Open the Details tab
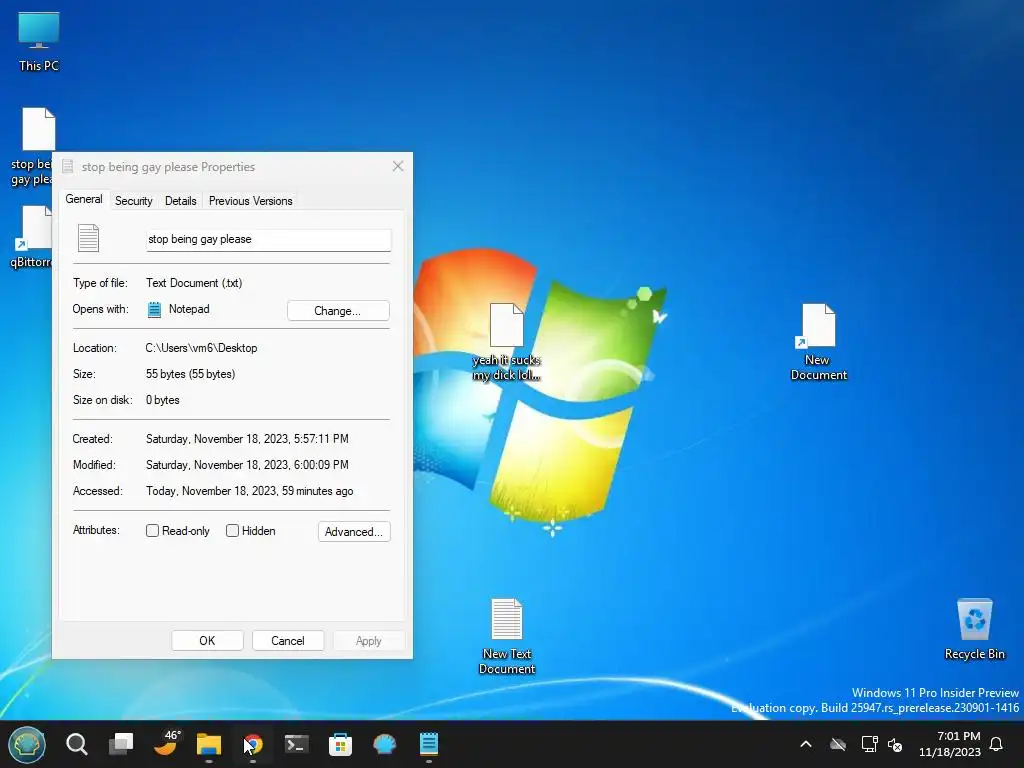This screenshot has height=768, width=1024. point(181,201)
